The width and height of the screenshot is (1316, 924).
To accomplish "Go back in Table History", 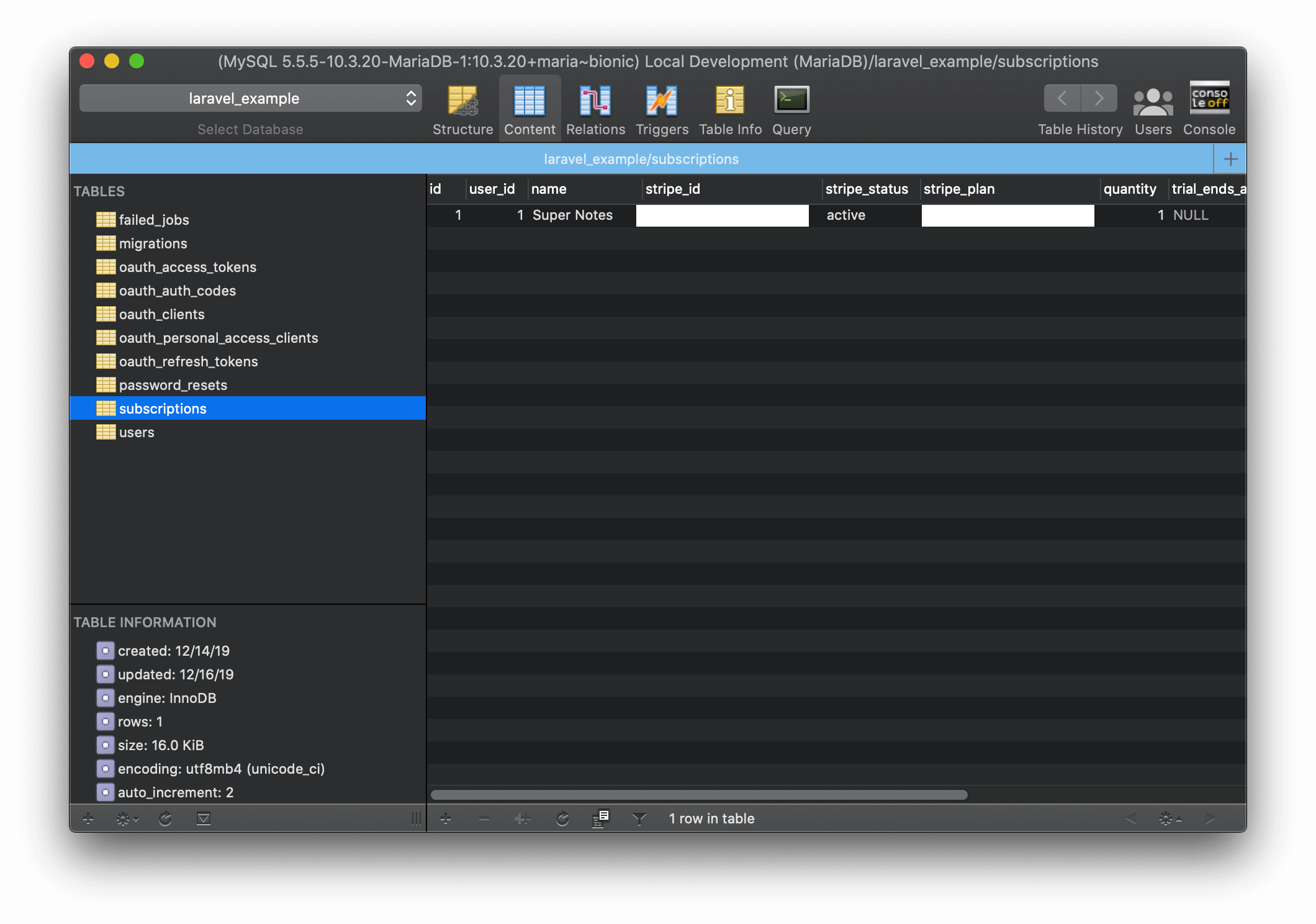I will (x=1062, y=98).
